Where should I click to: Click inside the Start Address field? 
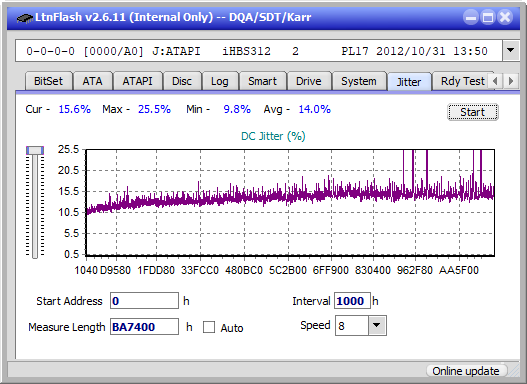click(x=145, y=301)
